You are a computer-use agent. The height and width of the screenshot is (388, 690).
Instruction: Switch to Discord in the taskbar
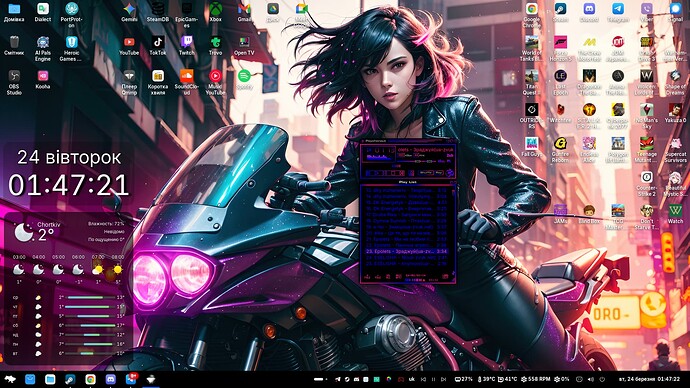(110, 379)
